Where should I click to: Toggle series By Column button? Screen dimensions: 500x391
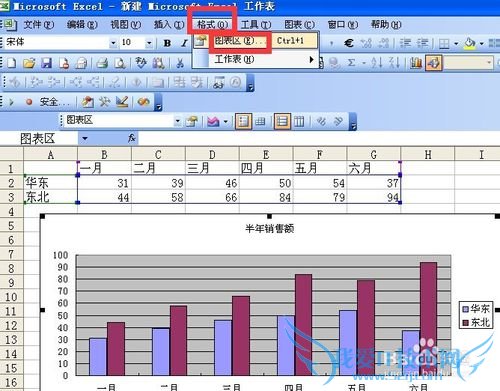tap(299, 121)
